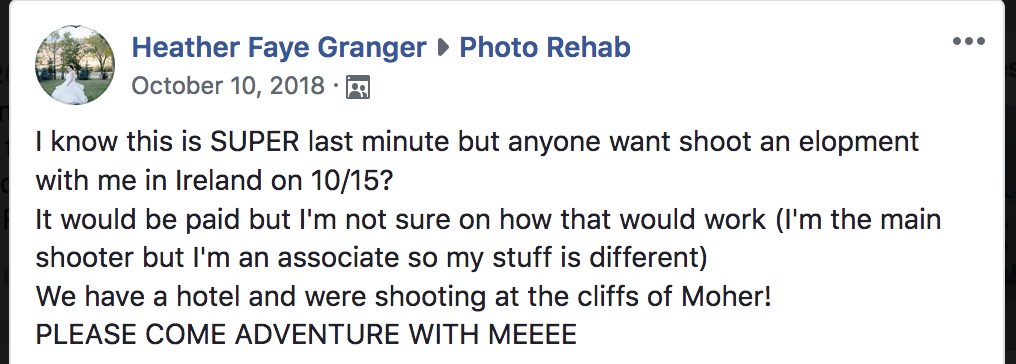The width and height of the screenshot is (1016, 364).
Task: Click the line about cliffs of Moher
Action: pyautogui.click(x=404, y=297)
